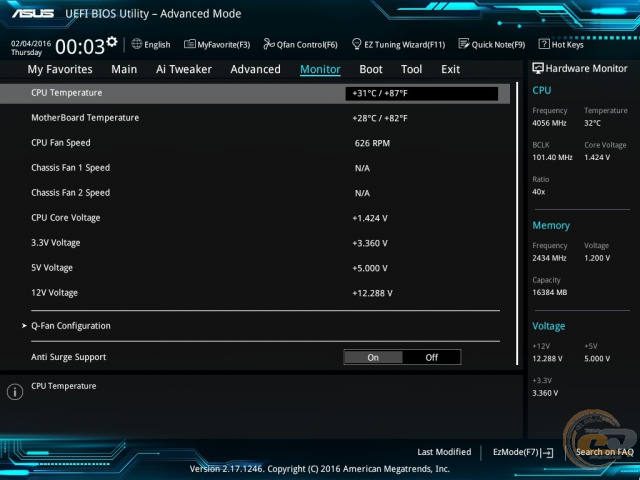The width and height of the screenshot is (640, 480).
Task: Click MyFavorite(F3) label
Action: tap(224, 45)
